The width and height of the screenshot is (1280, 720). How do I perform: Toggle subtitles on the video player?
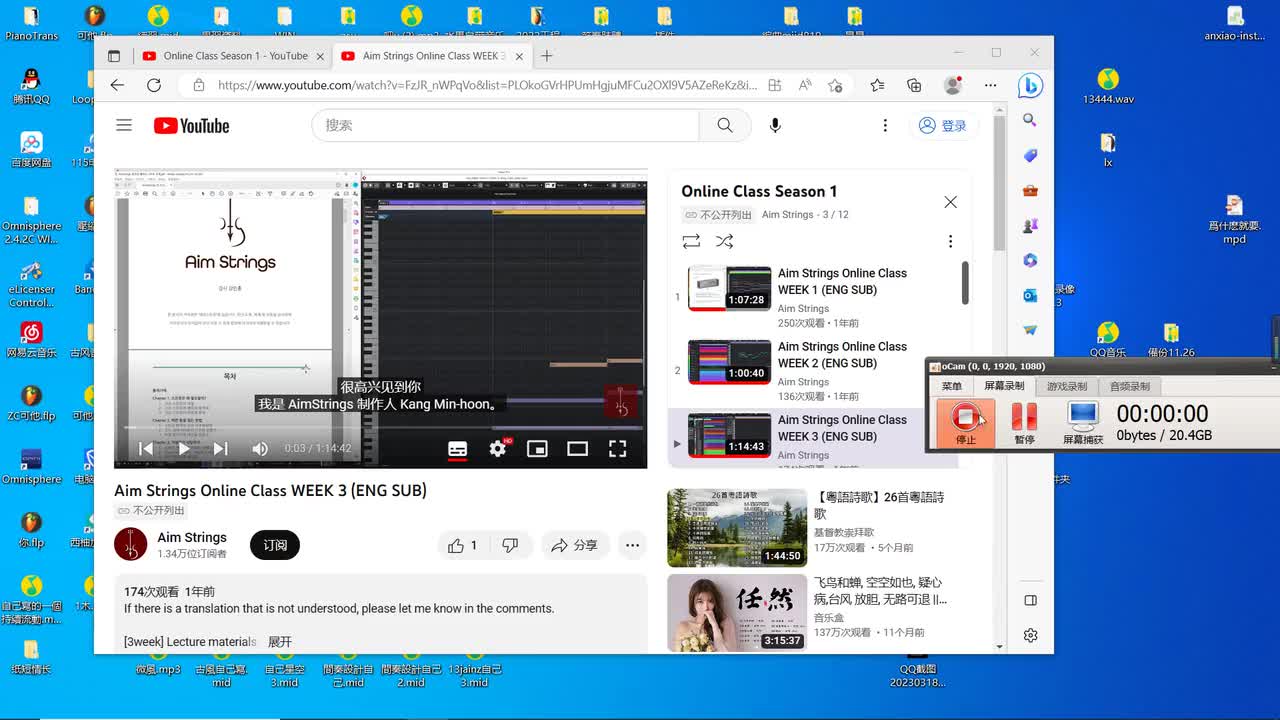(457, 449)
